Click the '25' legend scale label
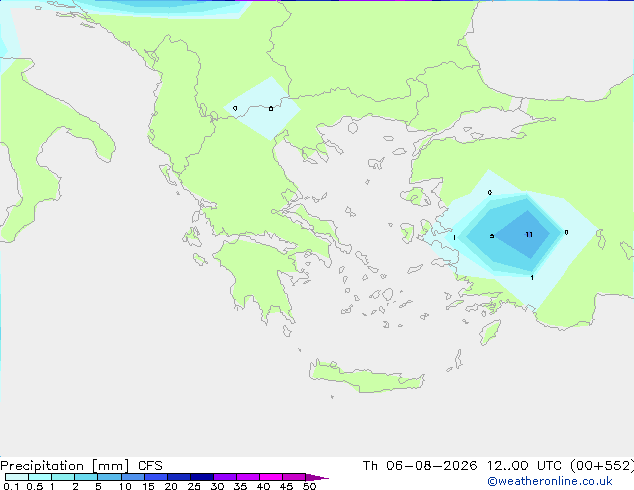This screenshot has height=490, width=634. (x=194, y=486)
